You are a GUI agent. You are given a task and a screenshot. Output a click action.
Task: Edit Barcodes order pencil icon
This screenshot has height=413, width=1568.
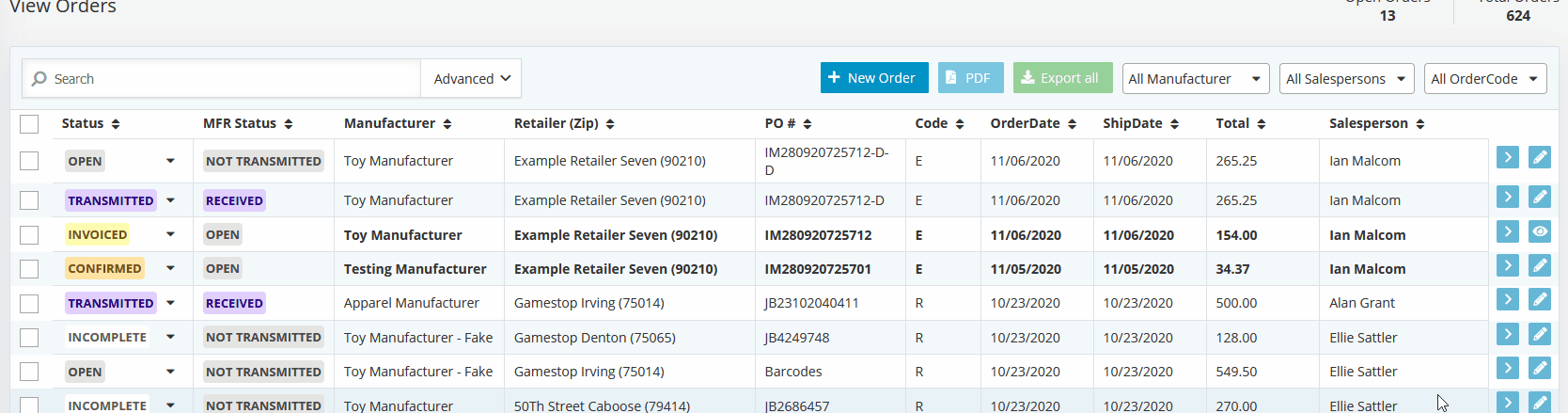(1539, 368)
